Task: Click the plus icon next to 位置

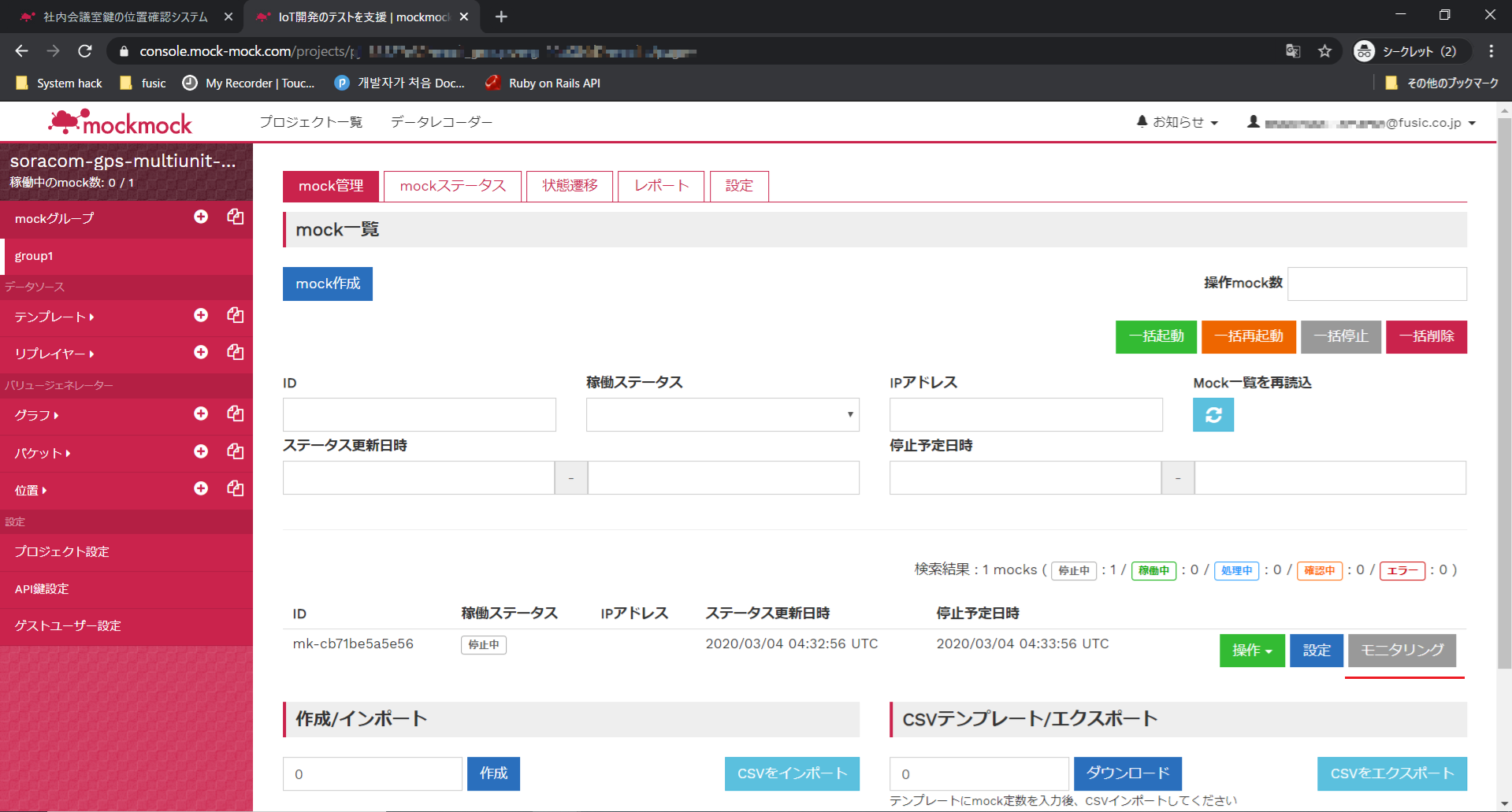Action: click(x=201, y=488)
